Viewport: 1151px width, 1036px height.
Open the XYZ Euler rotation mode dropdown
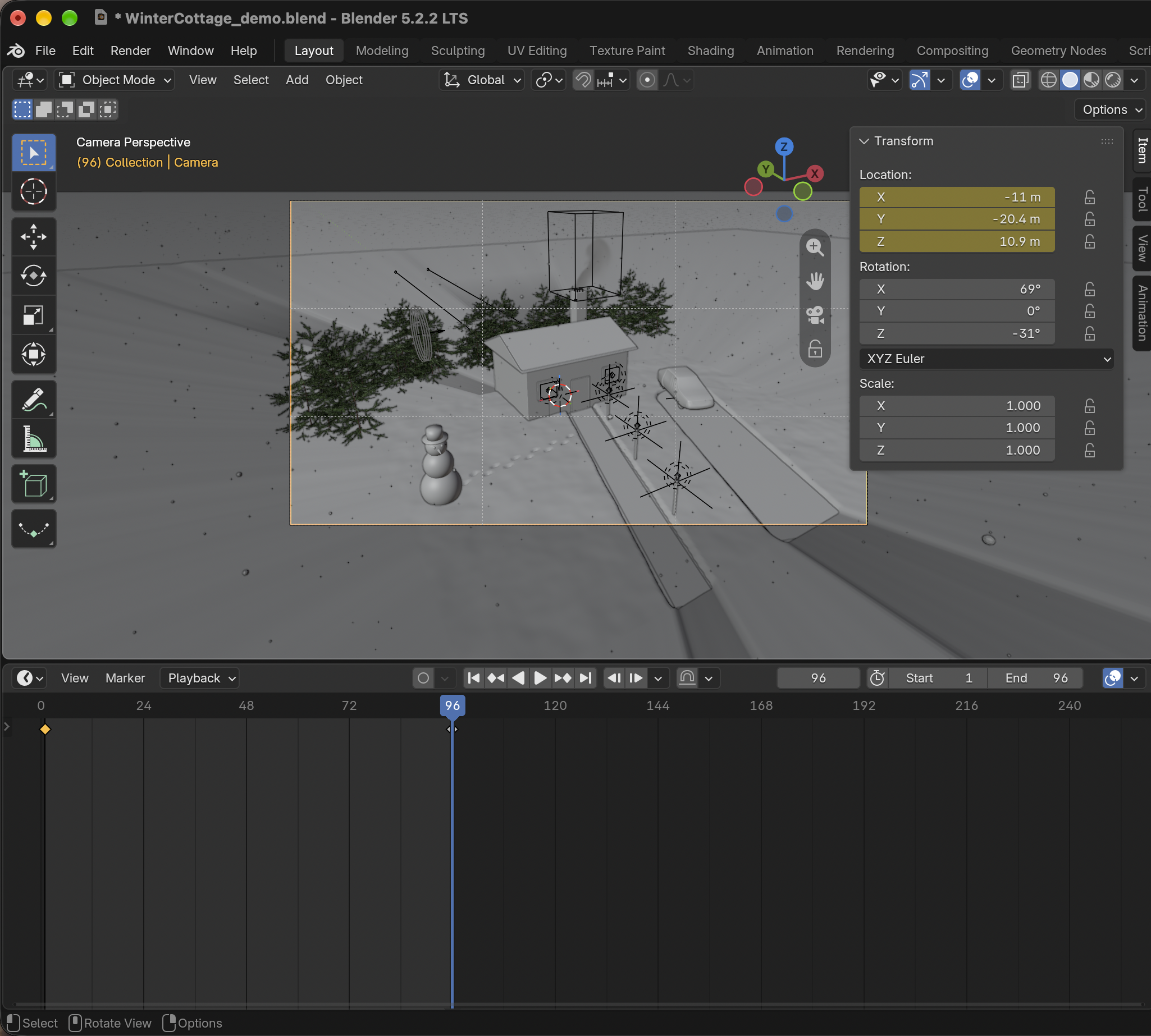pyautogui.click(x=986, y=359)
